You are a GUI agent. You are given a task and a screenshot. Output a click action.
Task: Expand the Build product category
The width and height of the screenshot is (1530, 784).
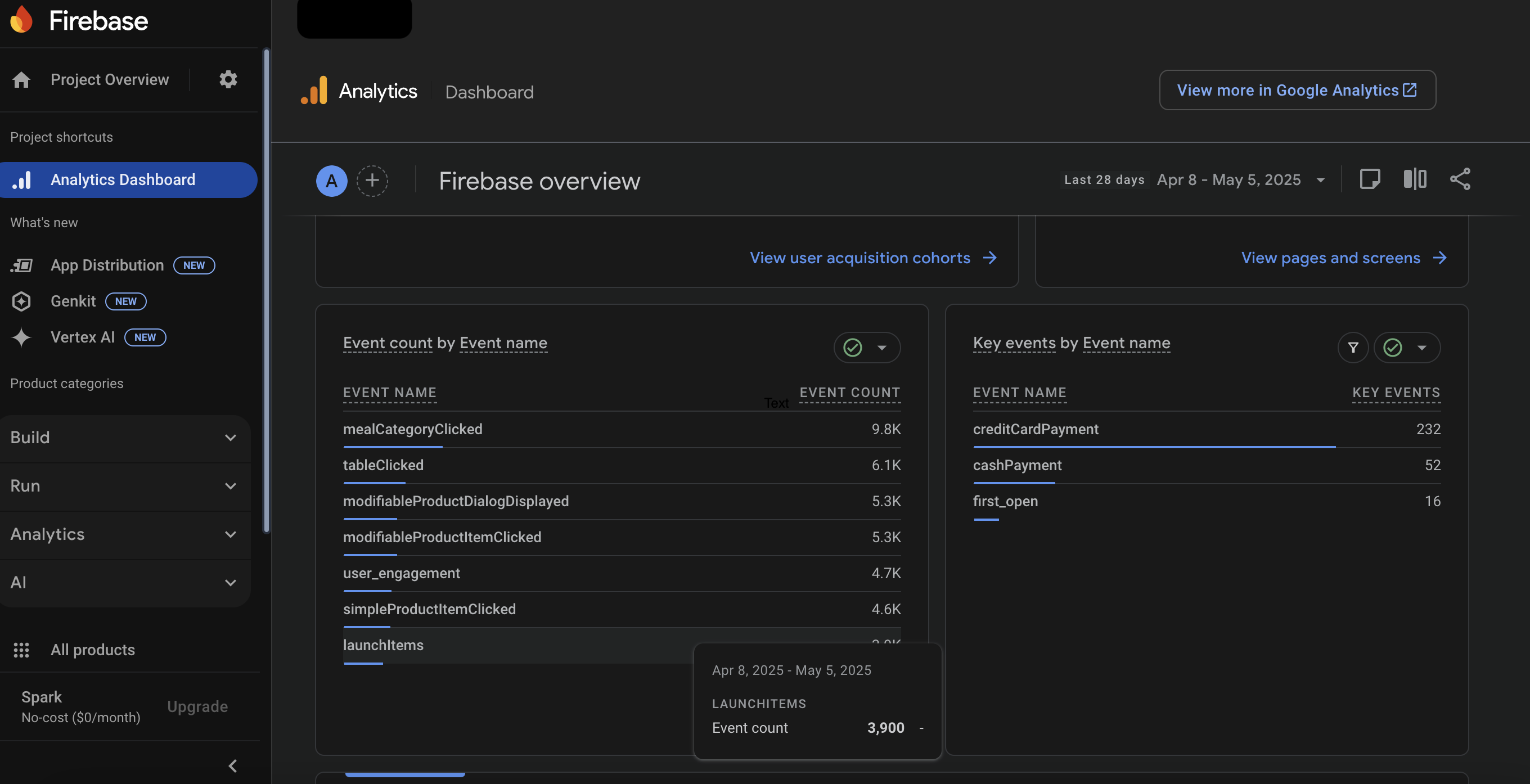point(125,438)
